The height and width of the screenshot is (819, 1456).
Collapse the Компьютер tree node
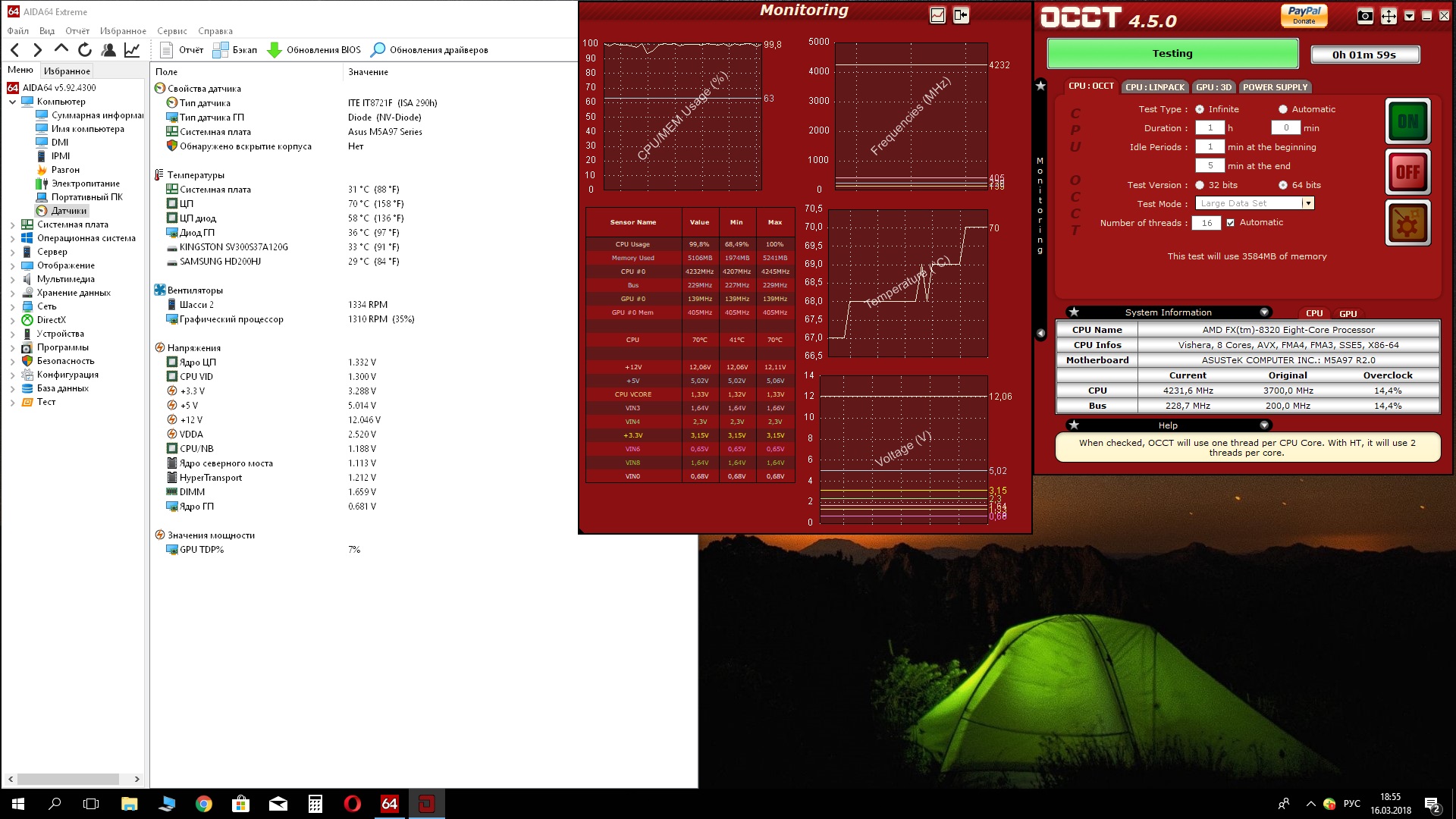click(12, 102)
